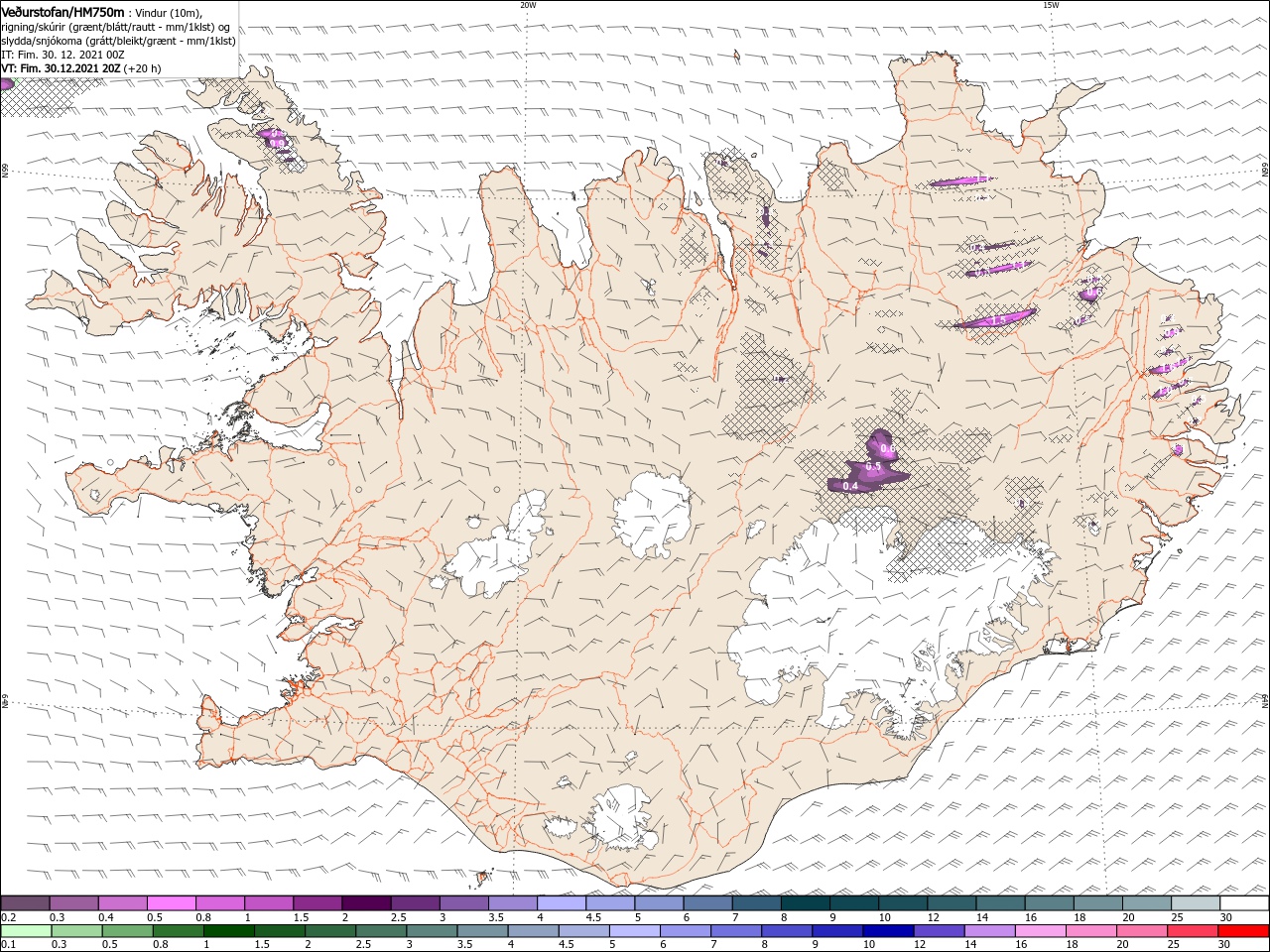Select the 6–7 slate blue snow swatch
Image resolution: width=1270 pixels, height=952 pixels.
coord(708,903)
